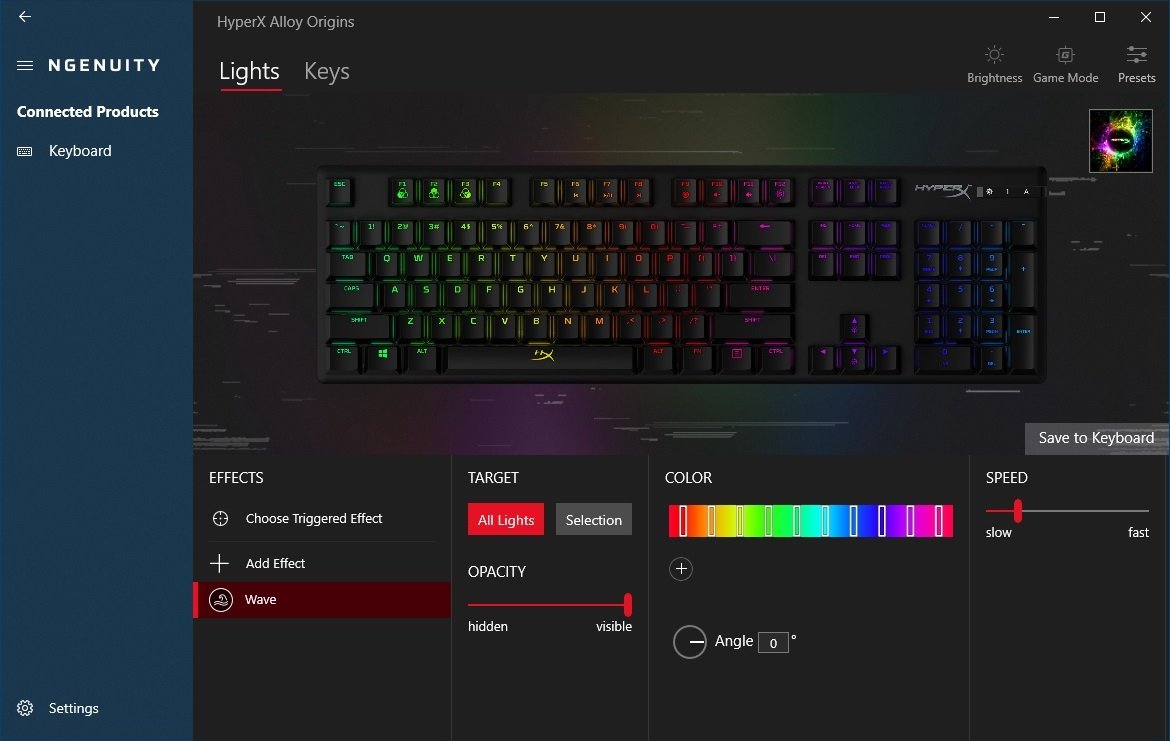Click the colorful preset thumbnail

[x=1120, y=141]
